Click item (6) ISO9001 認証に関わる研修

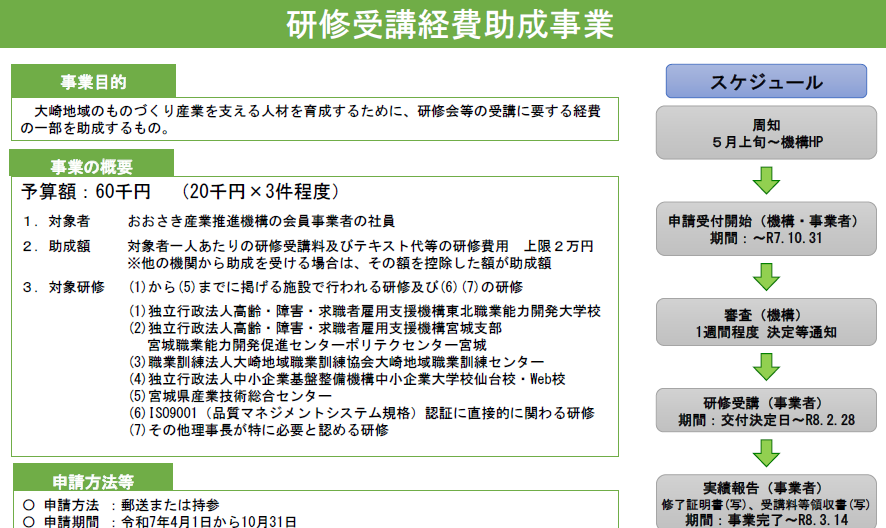(362, 413)
